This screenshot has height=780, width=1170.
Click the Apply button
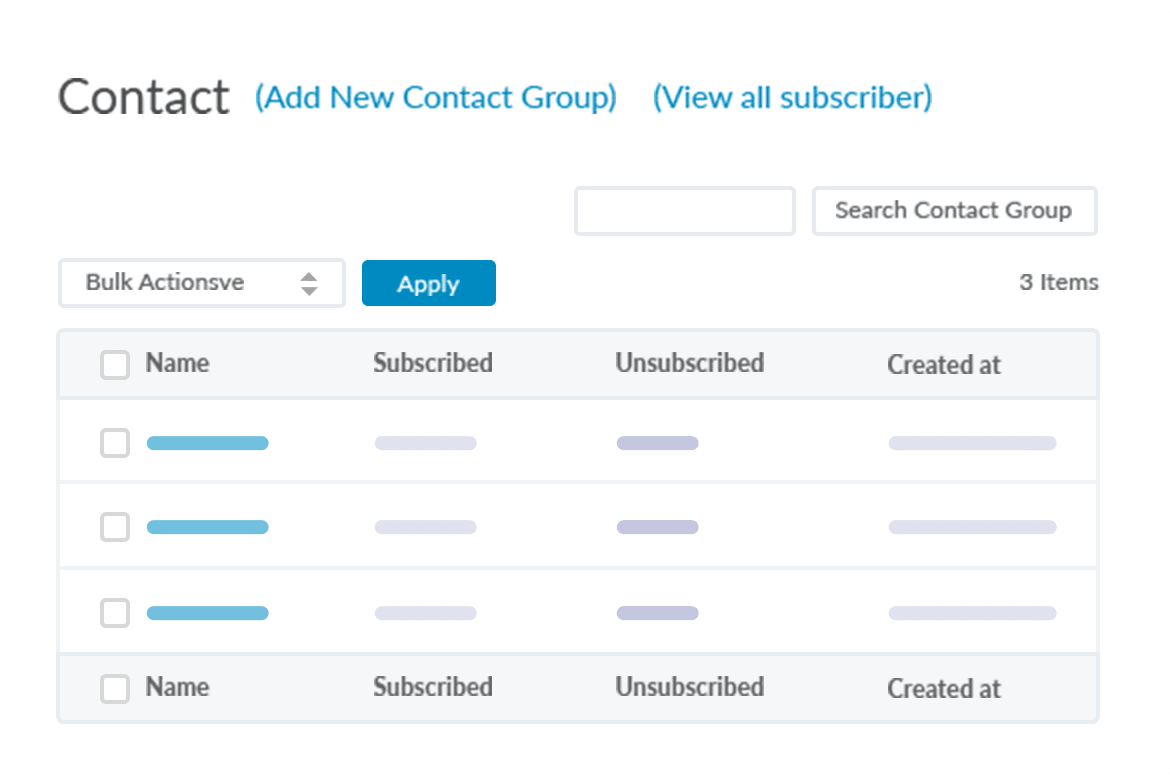tap(428, 283)
